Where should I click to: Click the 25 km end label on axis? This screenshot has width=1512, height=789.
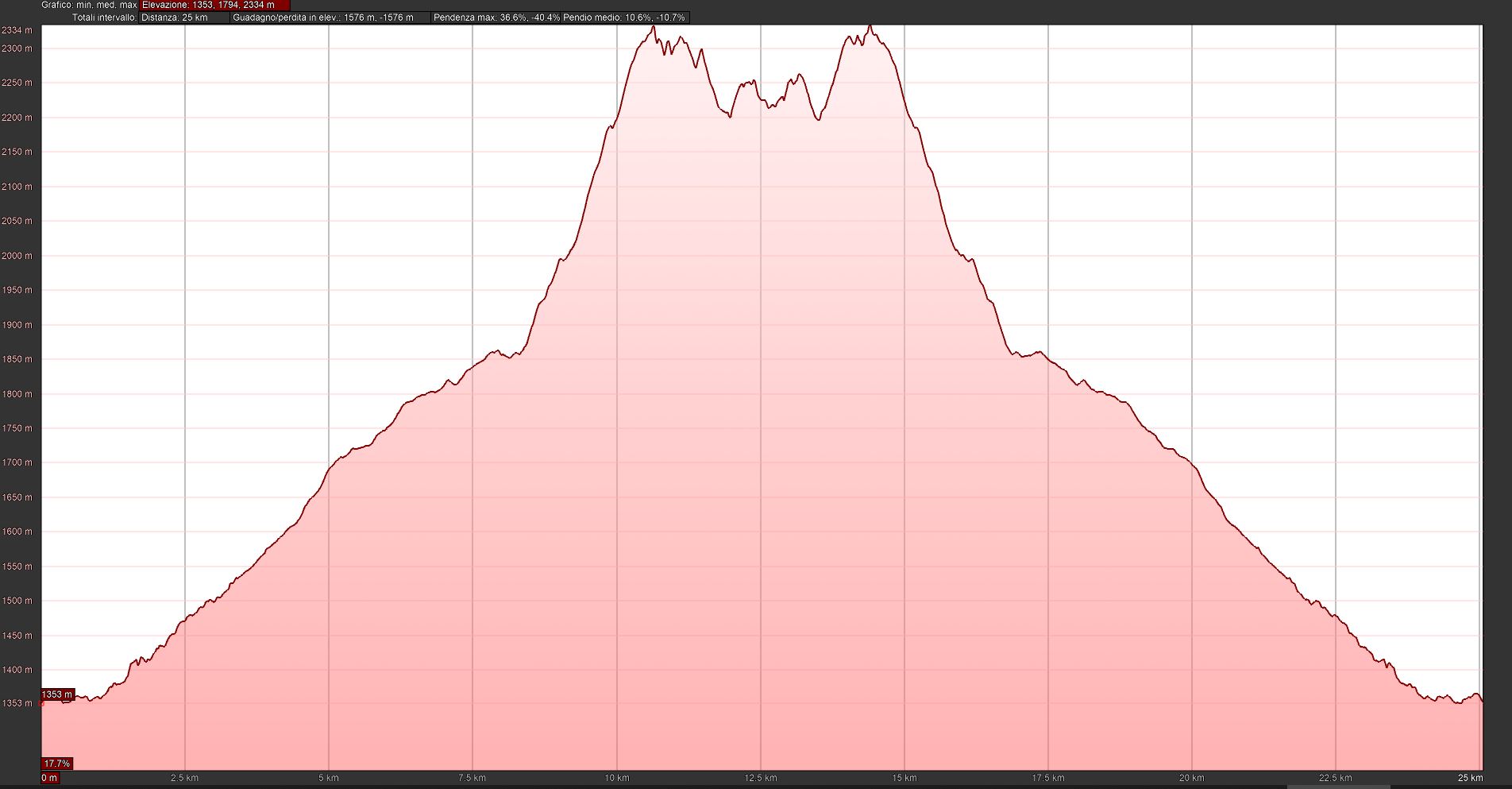coord(1470,778)
